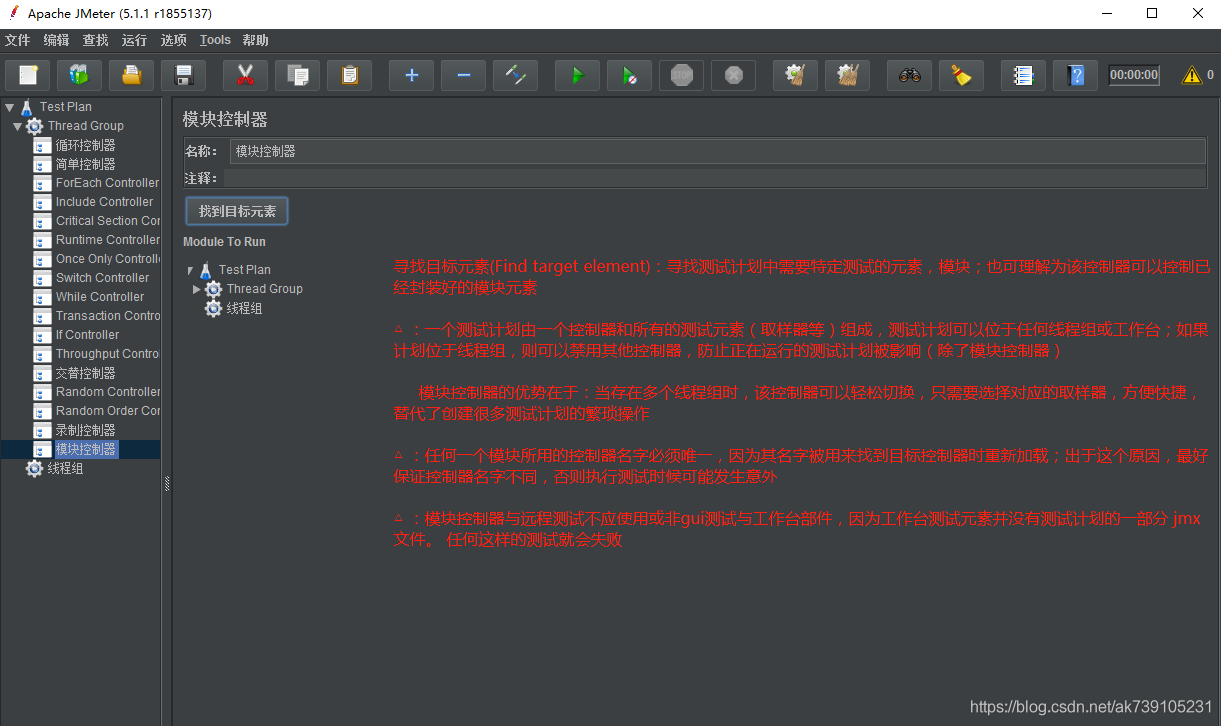Click the 00:00:00 elapsed timer display

(1134, 75)
